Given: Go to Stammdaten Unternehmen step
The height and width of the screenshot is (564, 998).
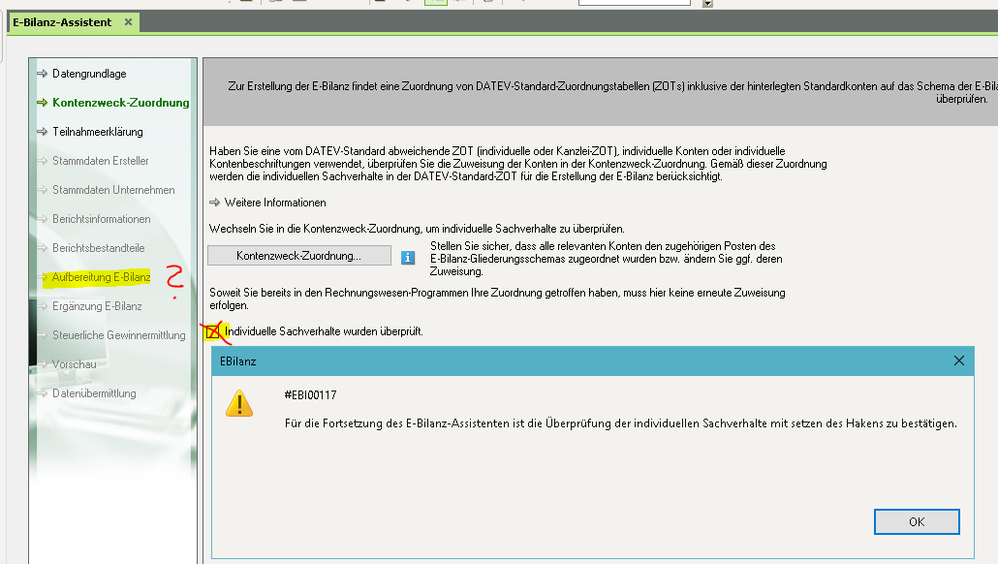Looking at the screenshot, I should pyautogui.click(x=113, y=190).
